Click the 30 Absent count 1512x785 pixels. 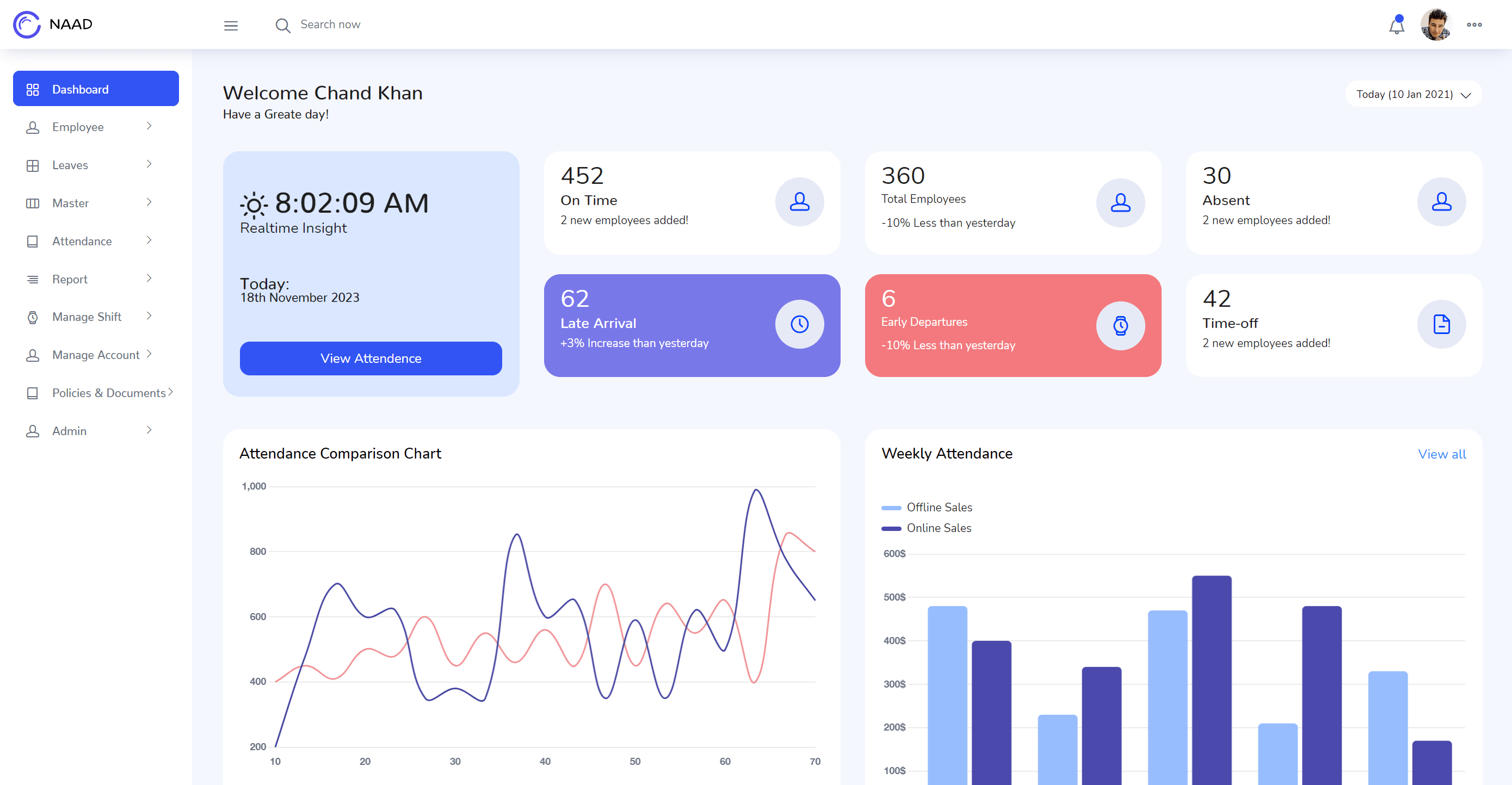coord(1216,175)
